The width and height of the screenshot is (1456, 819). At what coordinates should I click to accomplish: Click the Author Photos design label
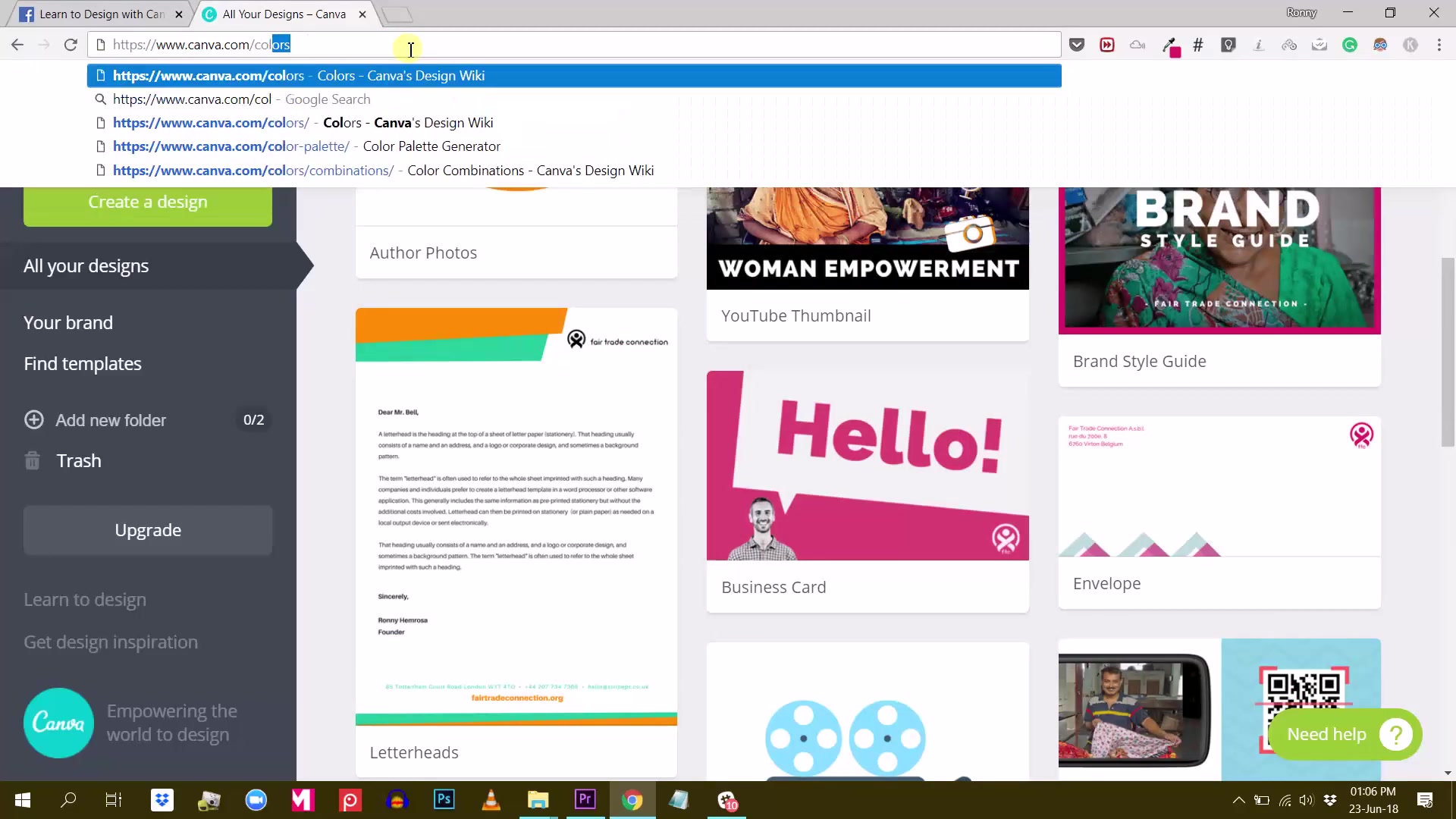(x=423, y=253)
